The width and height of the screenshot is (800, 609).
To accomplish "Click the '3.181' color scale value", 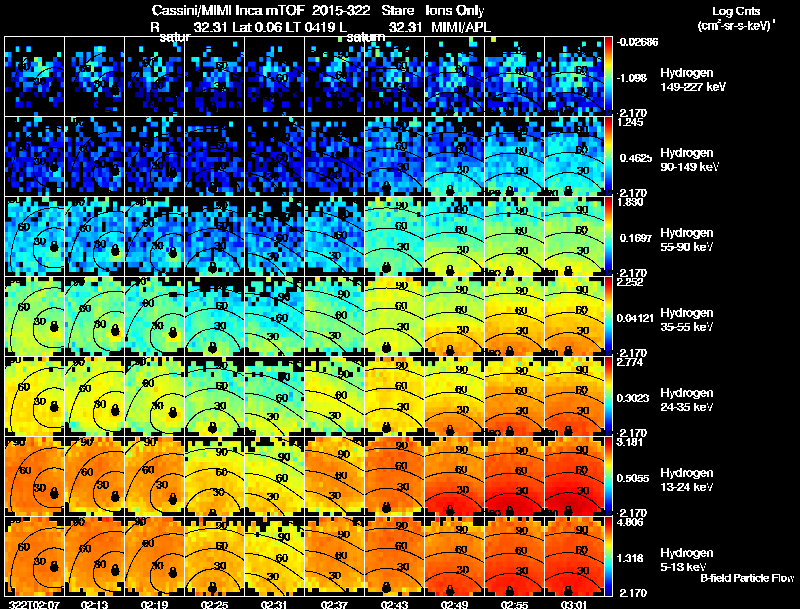I will pyautogui.click(x=630, y=442).
